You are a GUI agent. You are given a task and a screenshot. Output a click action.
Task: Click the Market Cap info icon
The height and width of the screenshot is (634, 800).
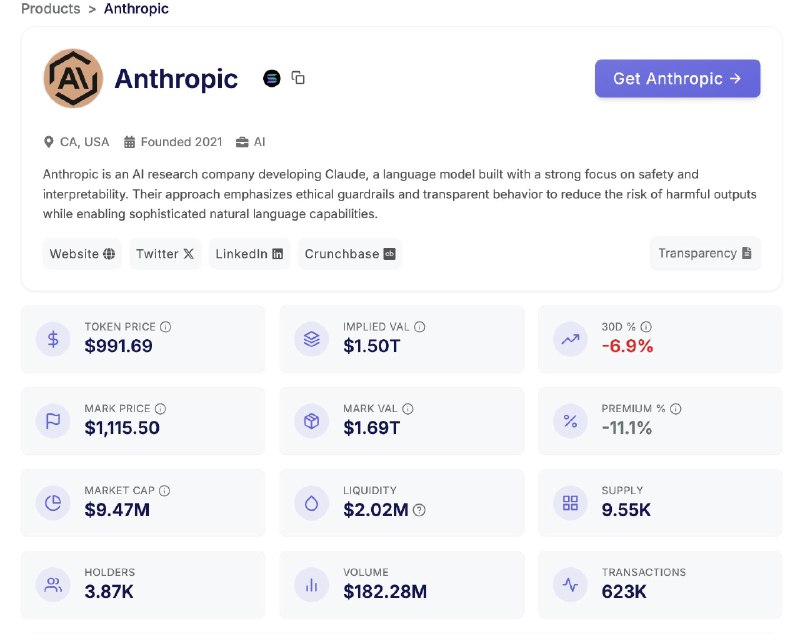click(164, 490)
